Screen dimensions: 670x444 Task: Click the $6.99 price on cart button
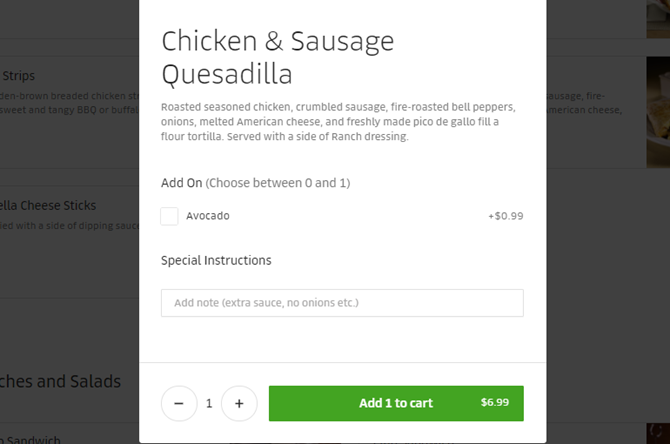[x=495, y=403]
